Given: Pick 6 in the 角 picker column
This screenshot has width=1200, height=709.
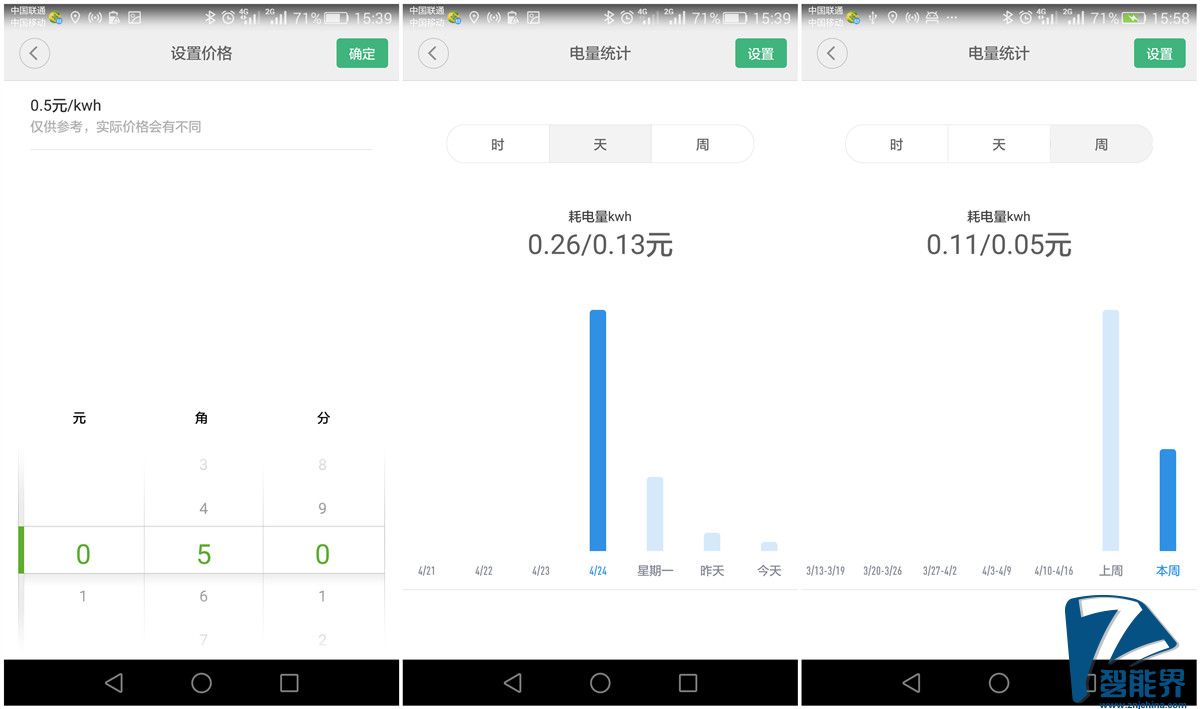Looking at the screenshot, I should 203,597.
